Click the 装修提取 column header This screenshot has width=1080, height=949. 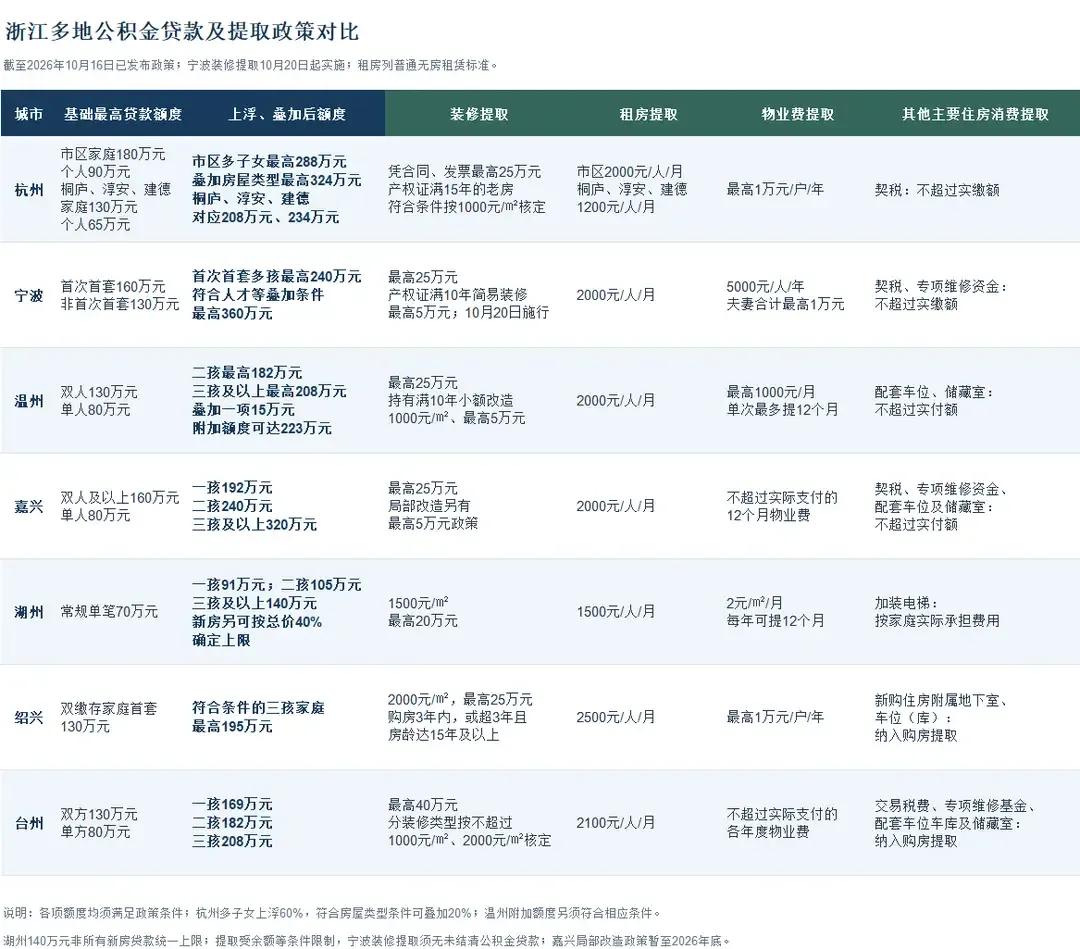[479, 114]
